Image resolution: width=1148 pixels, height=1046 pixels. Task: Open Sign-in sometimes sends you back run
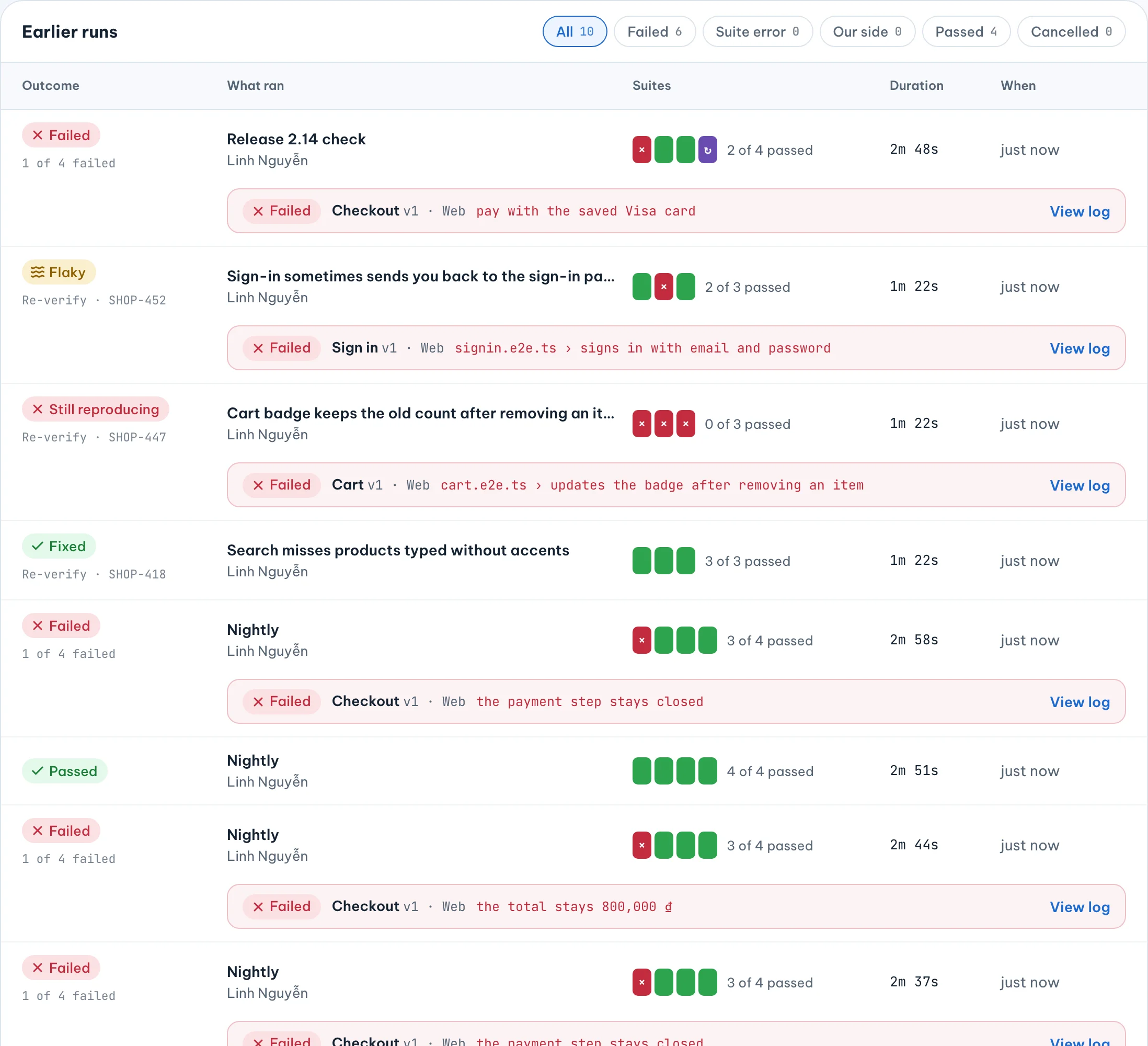(x=420, y=276)
